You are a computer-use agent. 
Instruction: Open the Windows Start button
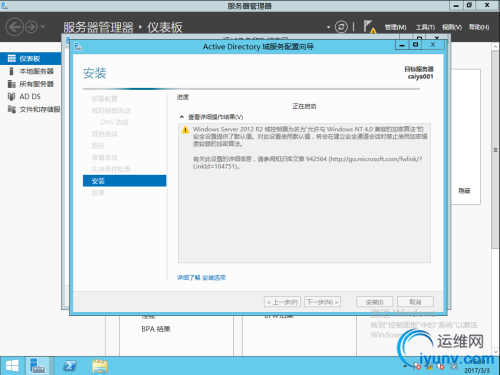click(x=12, y=366)
